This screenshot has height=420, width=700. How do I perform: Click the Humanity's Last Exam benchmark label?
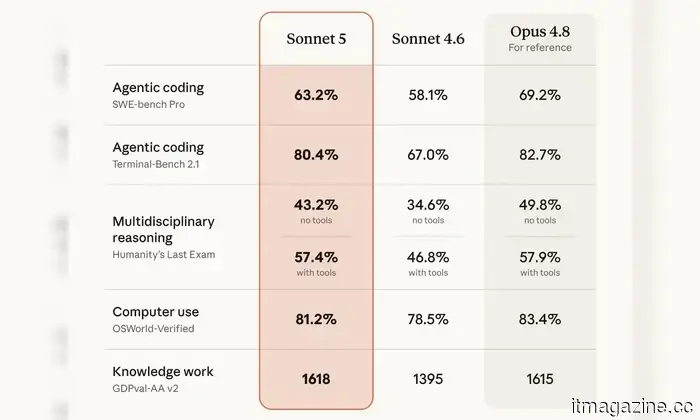pos(163,255)
